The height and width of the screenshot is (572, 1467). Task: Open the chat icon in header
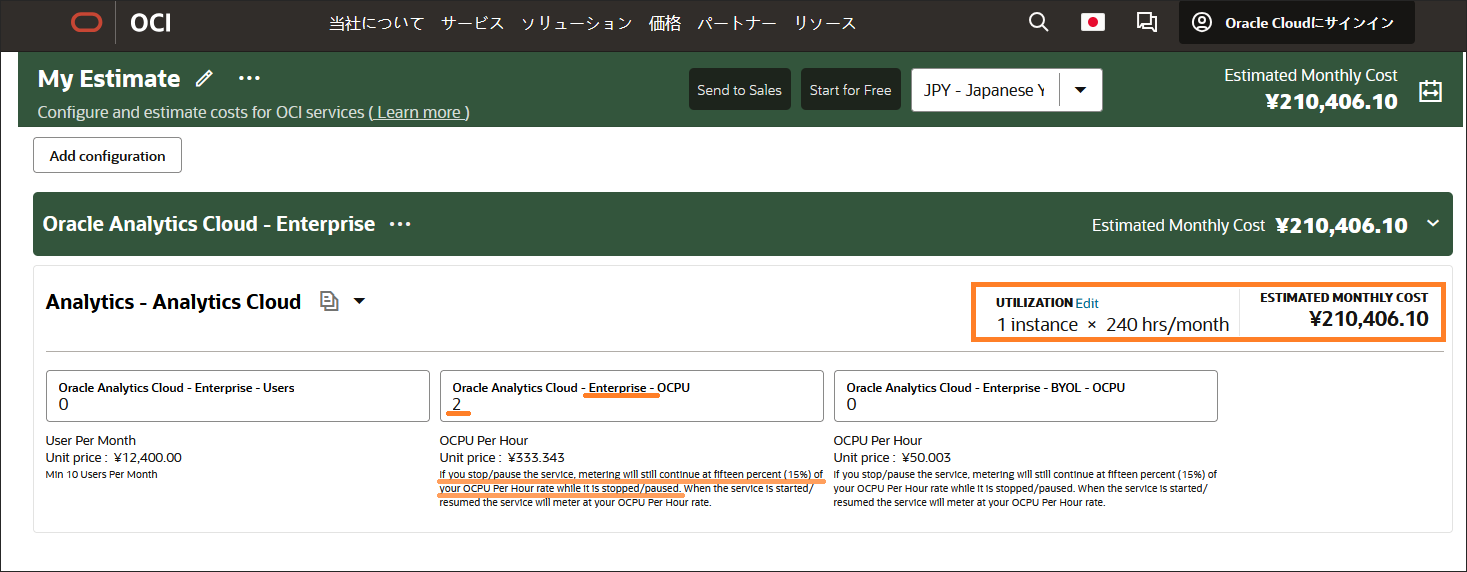point(1147,22)
